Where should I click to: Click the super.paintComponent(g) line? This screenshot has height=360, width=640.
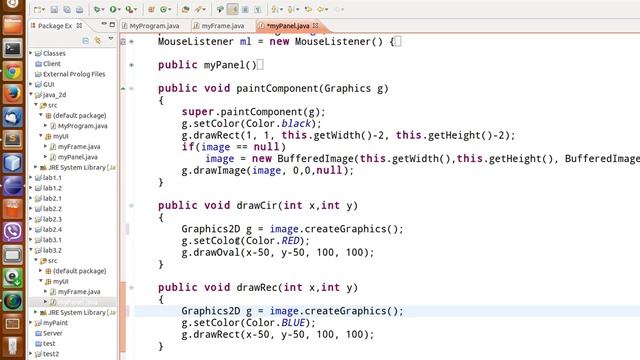(x=253, y=112)
